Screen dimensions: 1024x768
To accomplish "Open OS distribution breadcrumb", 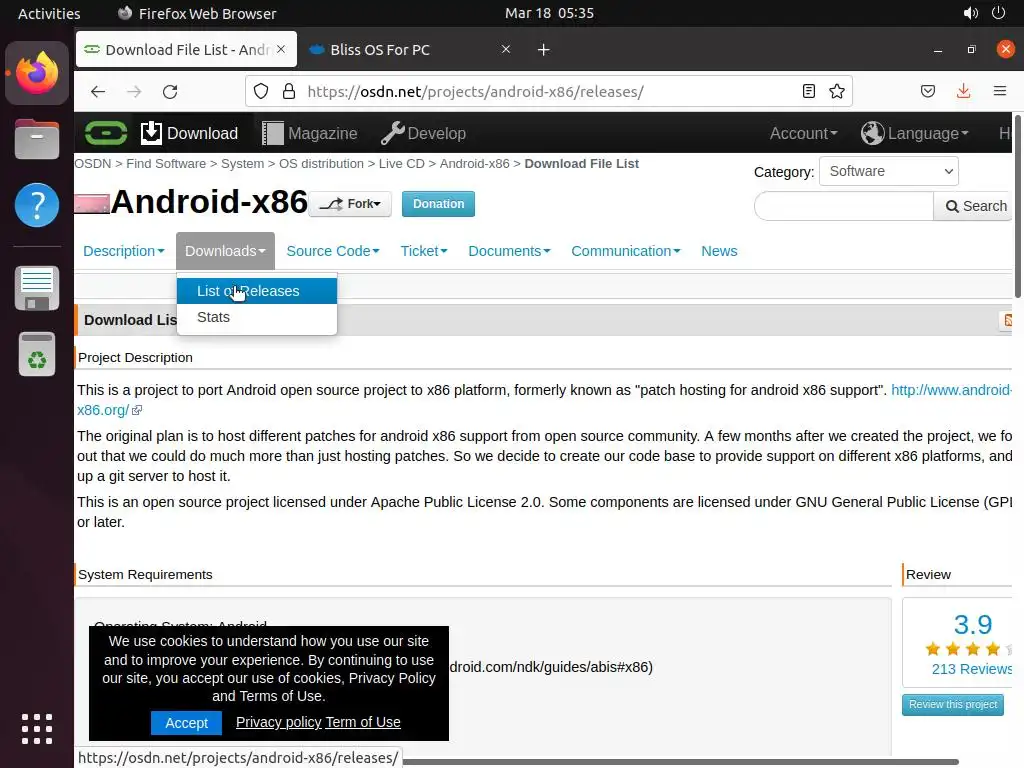I will (321, 164).
